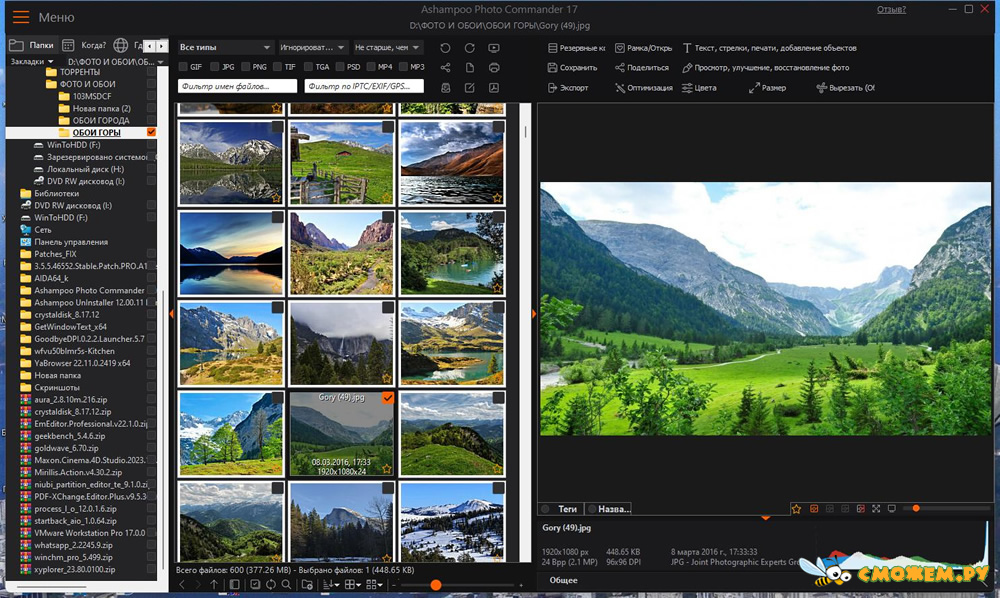Adjust the thumbnail size slider handle
The image size is (1000, 598).
[436, 585]
